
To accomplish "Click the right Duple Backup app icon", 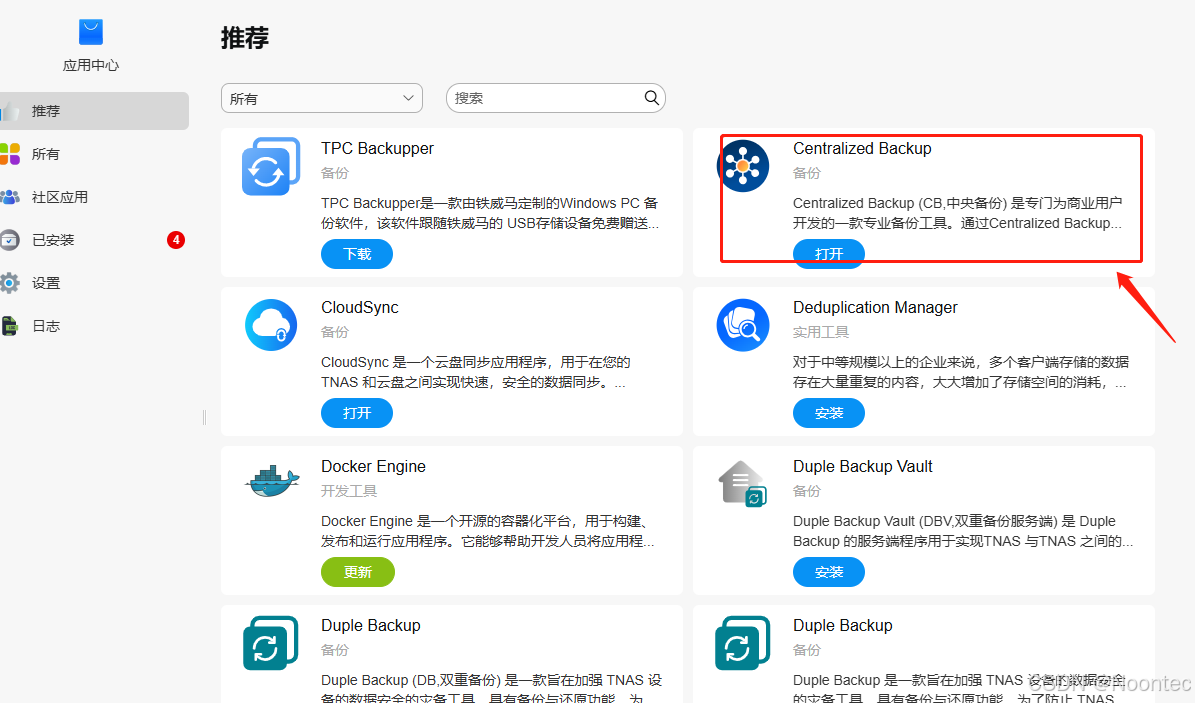I will click(x=743, y=643).
